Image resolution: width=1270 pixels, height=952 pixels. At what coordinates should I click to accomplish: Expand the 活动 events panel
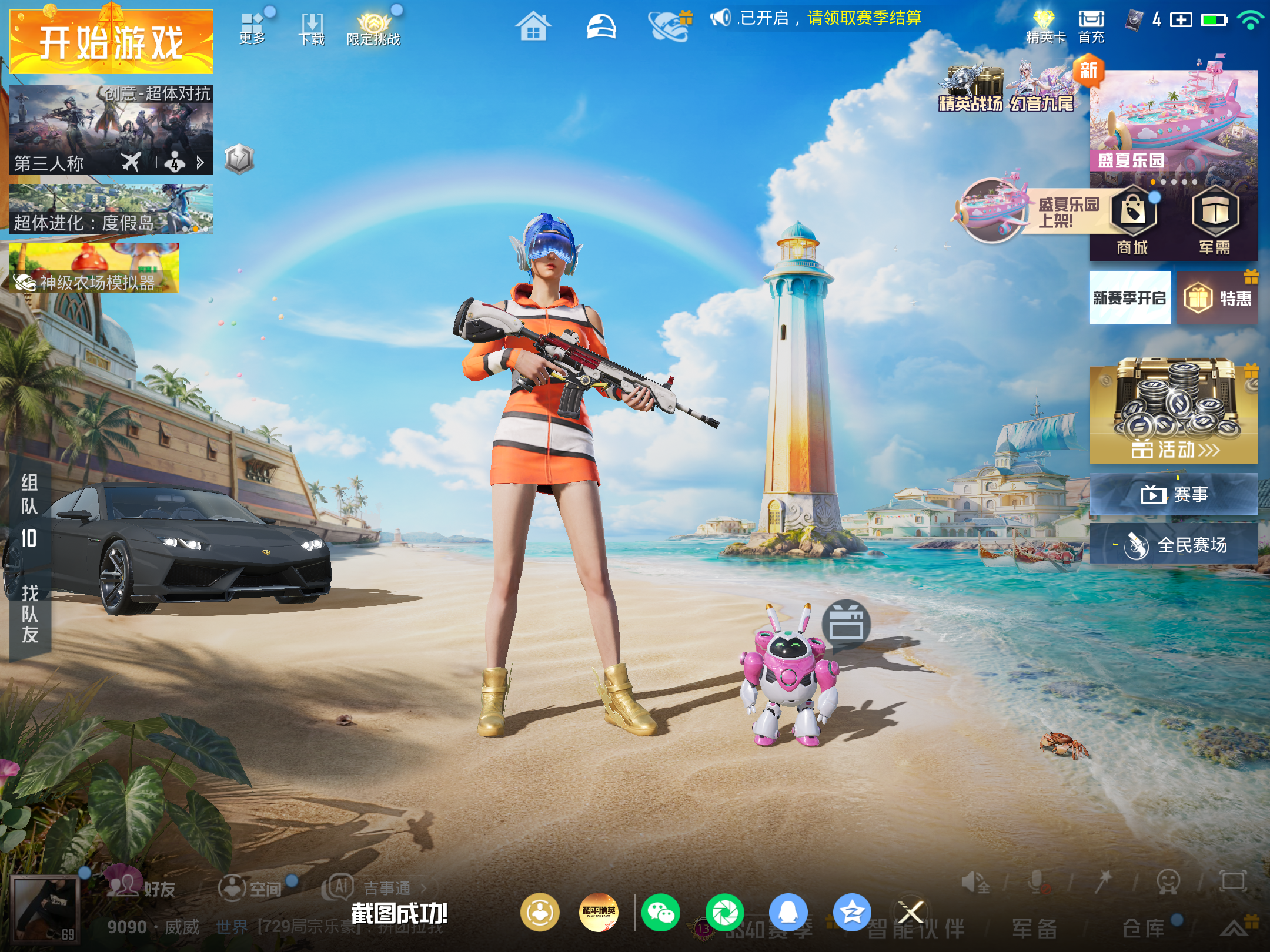(x=1174, y=411)
